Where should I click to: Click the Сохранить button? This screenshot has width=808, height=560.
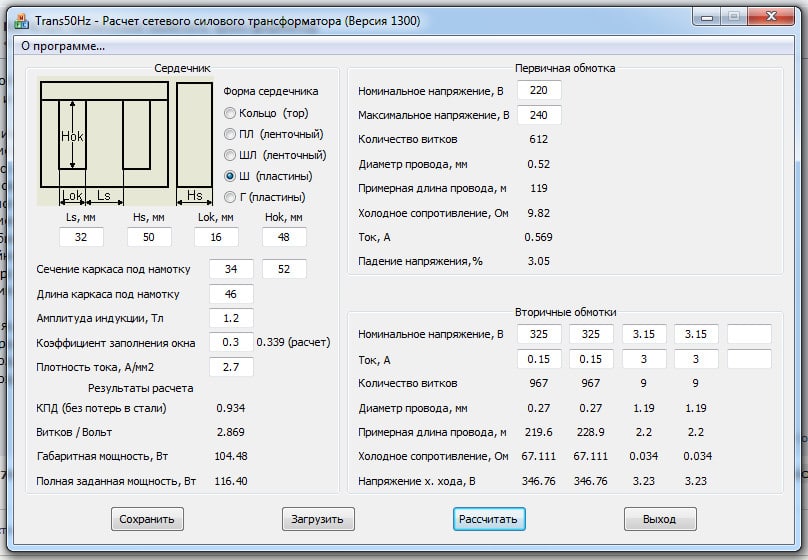(x=147, y=519)
